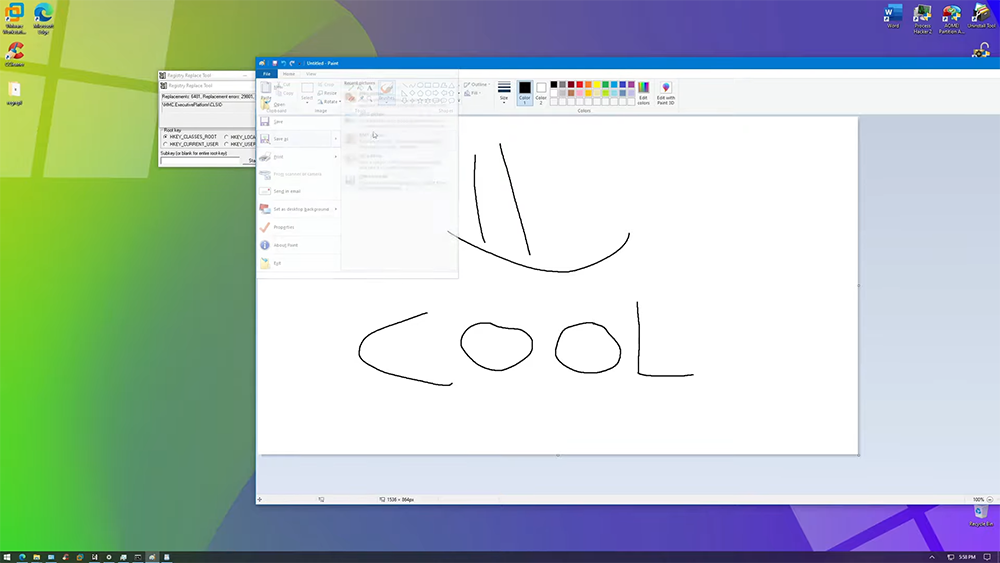
Task: Select HKEY_LOCAL radio button in Registry tool
Action: coord(226,136)
